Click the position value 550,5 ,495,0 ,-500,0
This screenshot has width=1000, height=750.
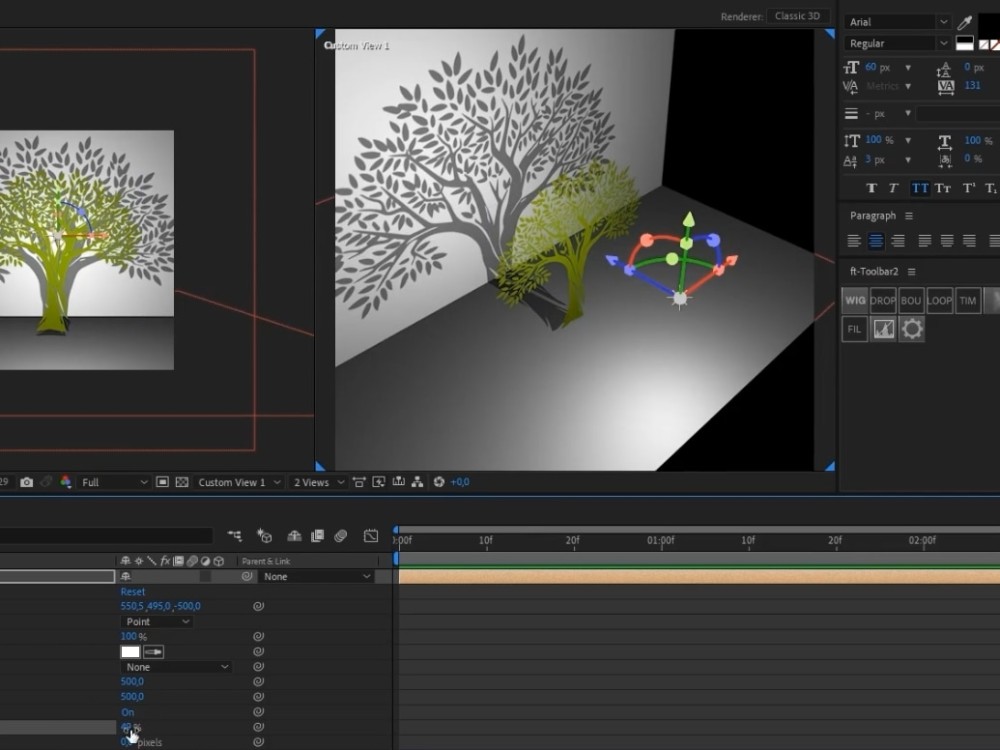coord(161,607)
